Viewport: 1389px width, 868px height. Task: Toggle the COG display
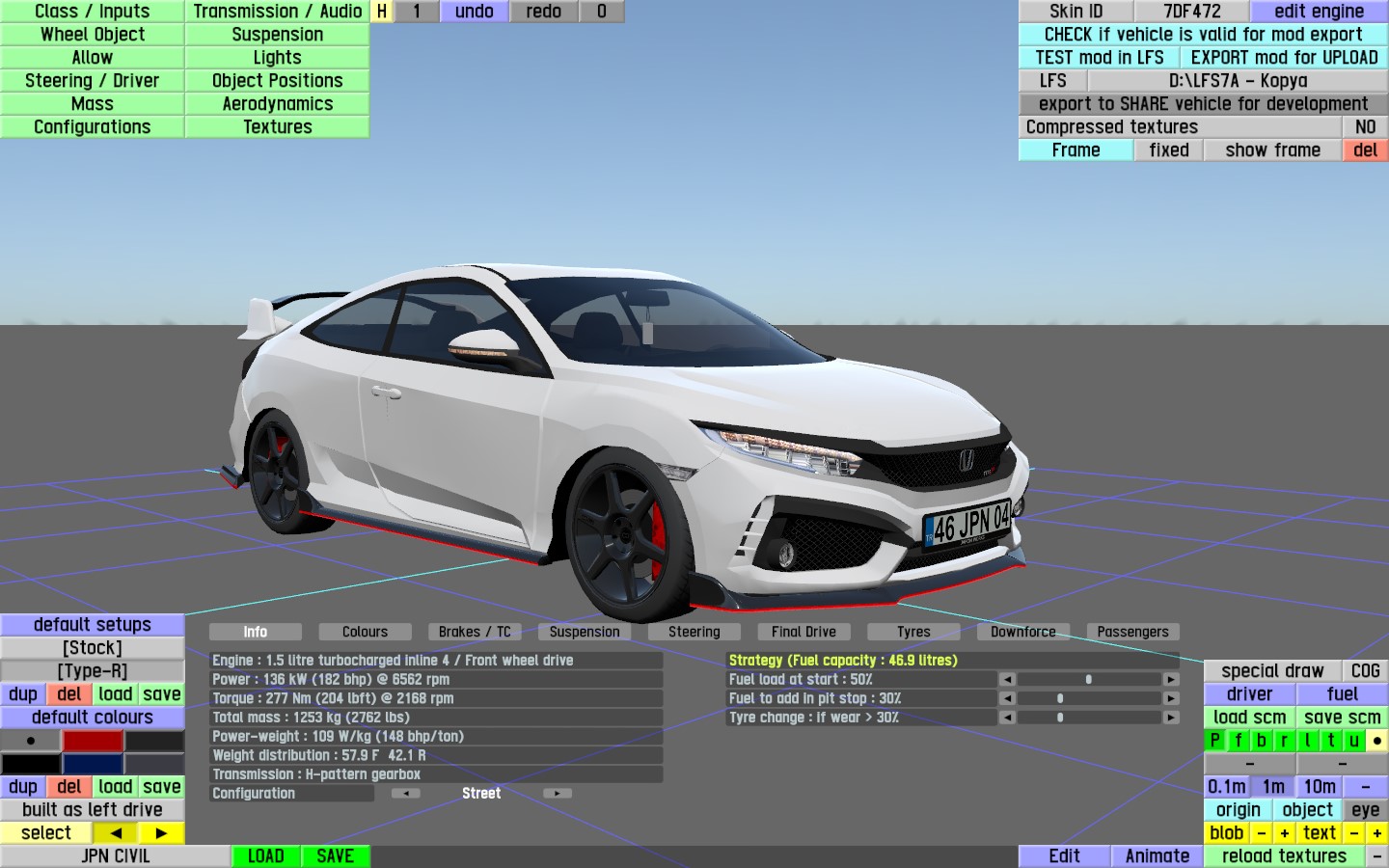[1365, 671]
